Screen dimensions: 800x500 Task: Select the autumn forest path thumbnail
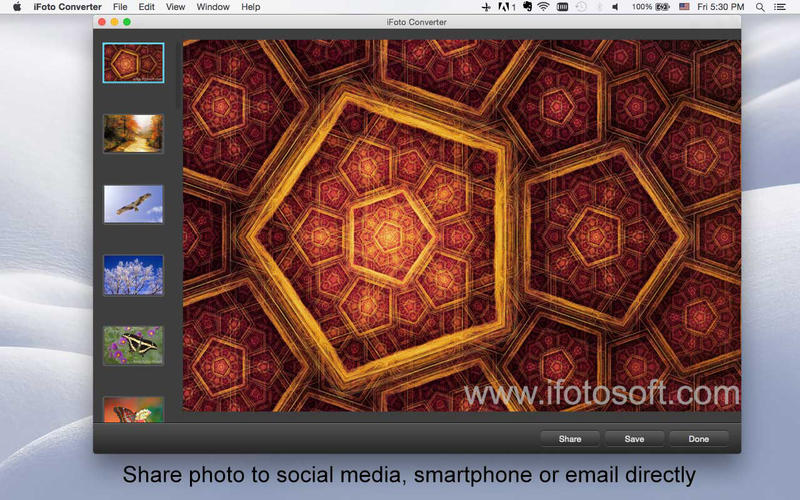click(133, 133)
